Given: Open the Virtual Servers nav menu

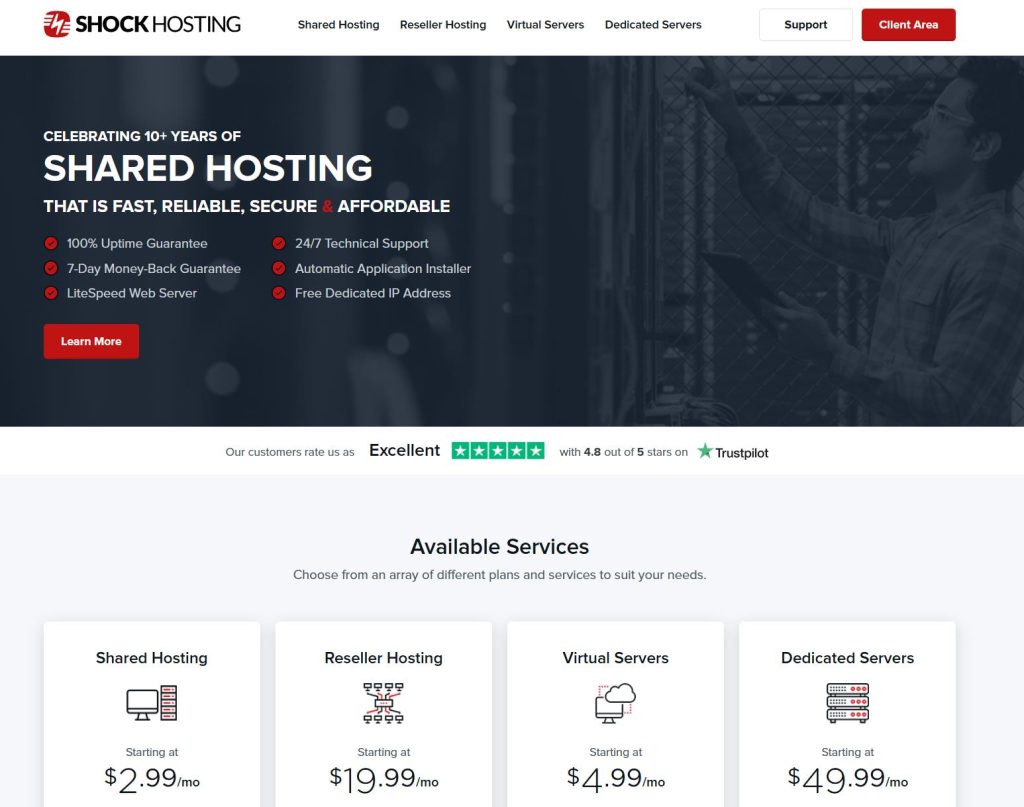Looking at the screenshot, I should pos(545,25).
